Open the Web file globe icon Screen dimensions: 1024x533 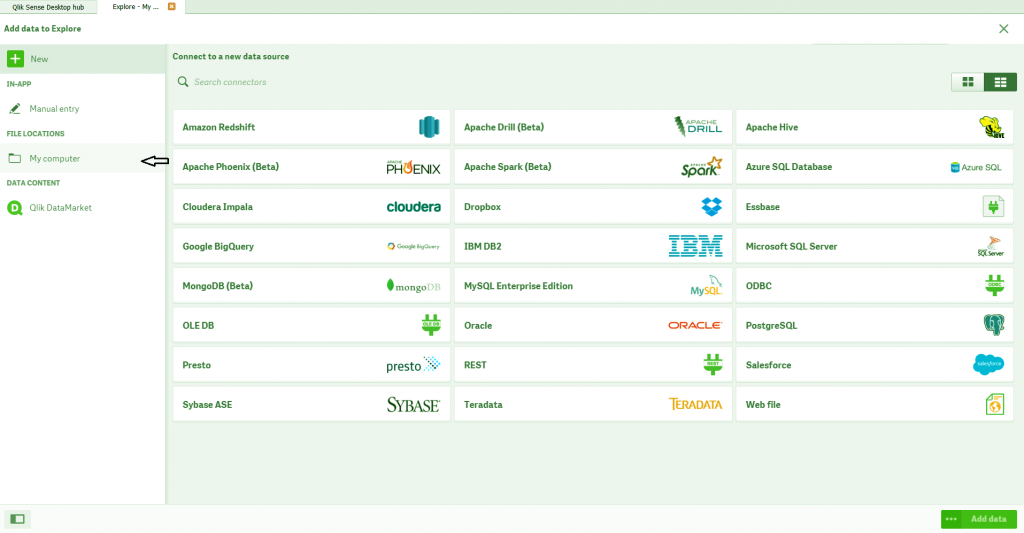994,404
